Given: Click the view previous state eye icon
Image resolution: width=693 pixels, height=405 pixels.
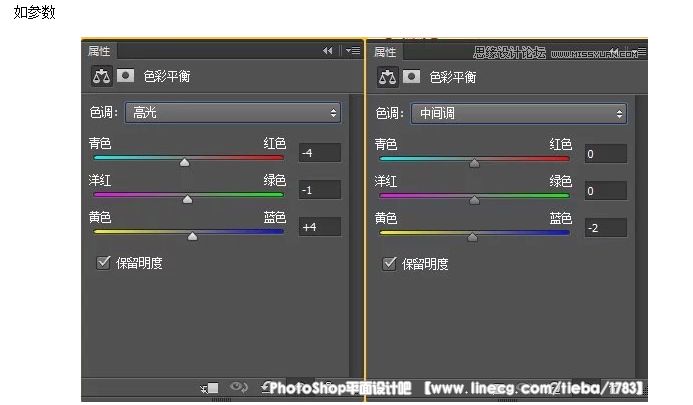Looking at the screenshot, I should [x=239, y=387].
